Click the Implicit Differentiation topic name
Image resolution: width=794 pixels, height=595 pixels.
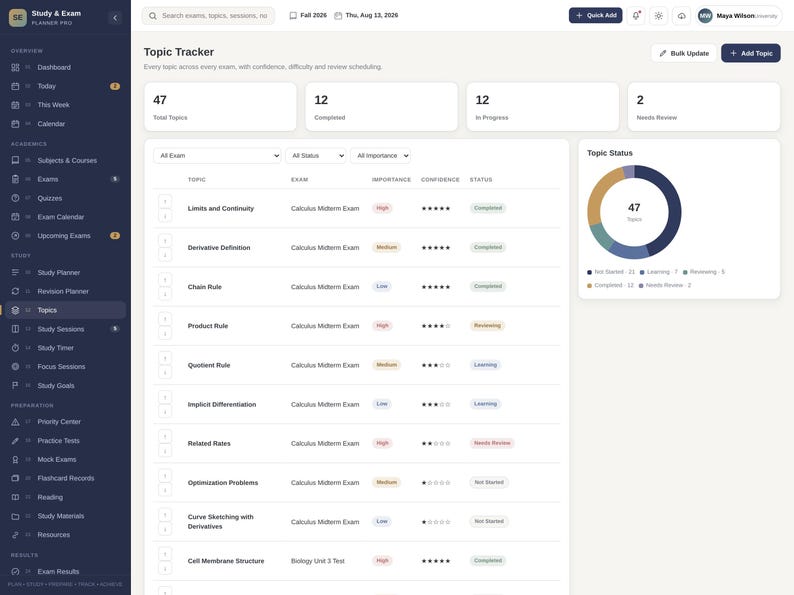tap(222, 405)
